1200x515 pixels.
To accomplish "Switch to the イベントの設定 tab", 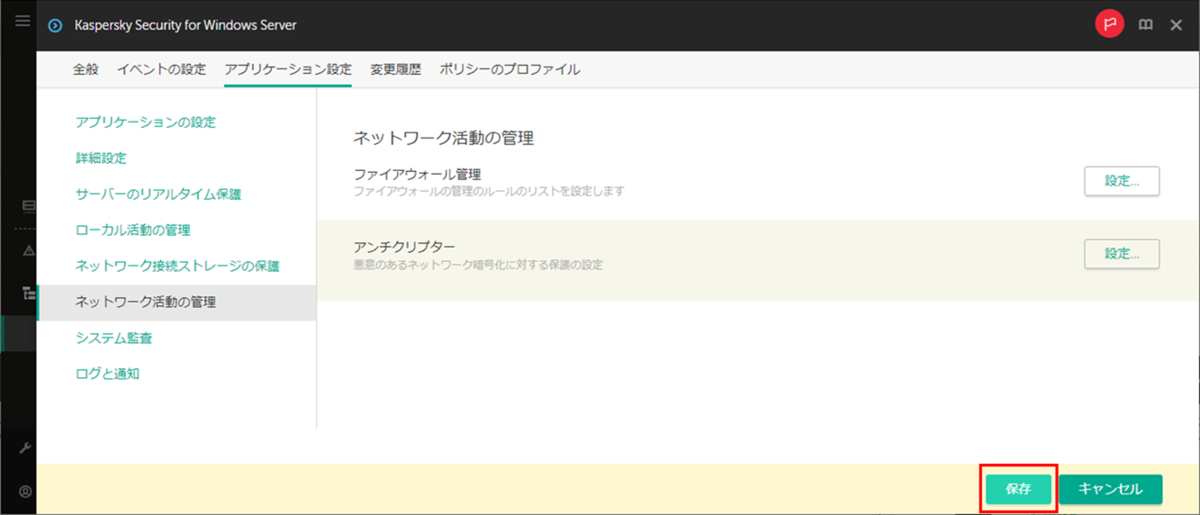I will pos(161,70).
